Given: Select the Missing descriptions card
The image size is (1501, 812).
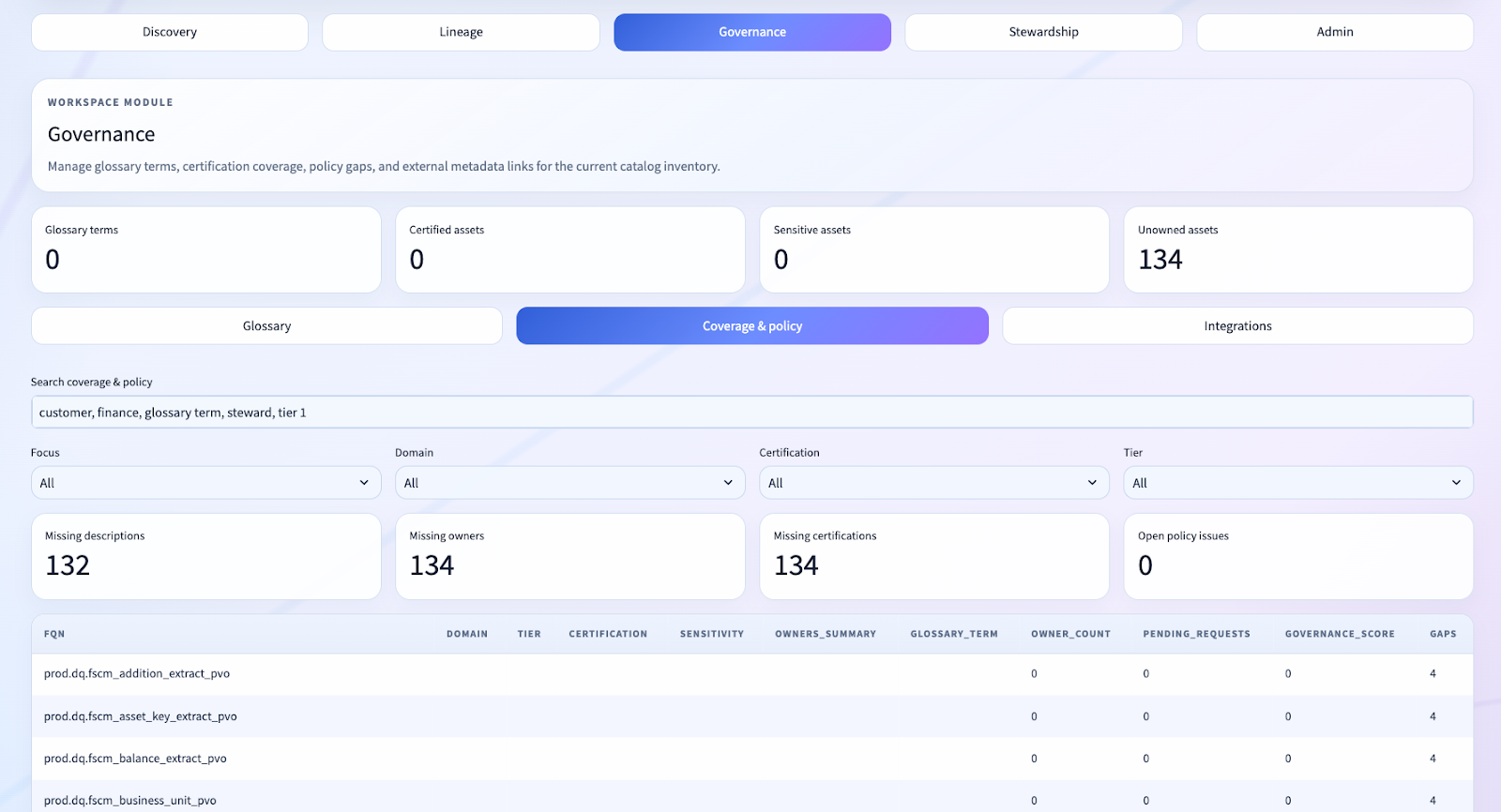Looking at the screenshot, I should [205, 556].
